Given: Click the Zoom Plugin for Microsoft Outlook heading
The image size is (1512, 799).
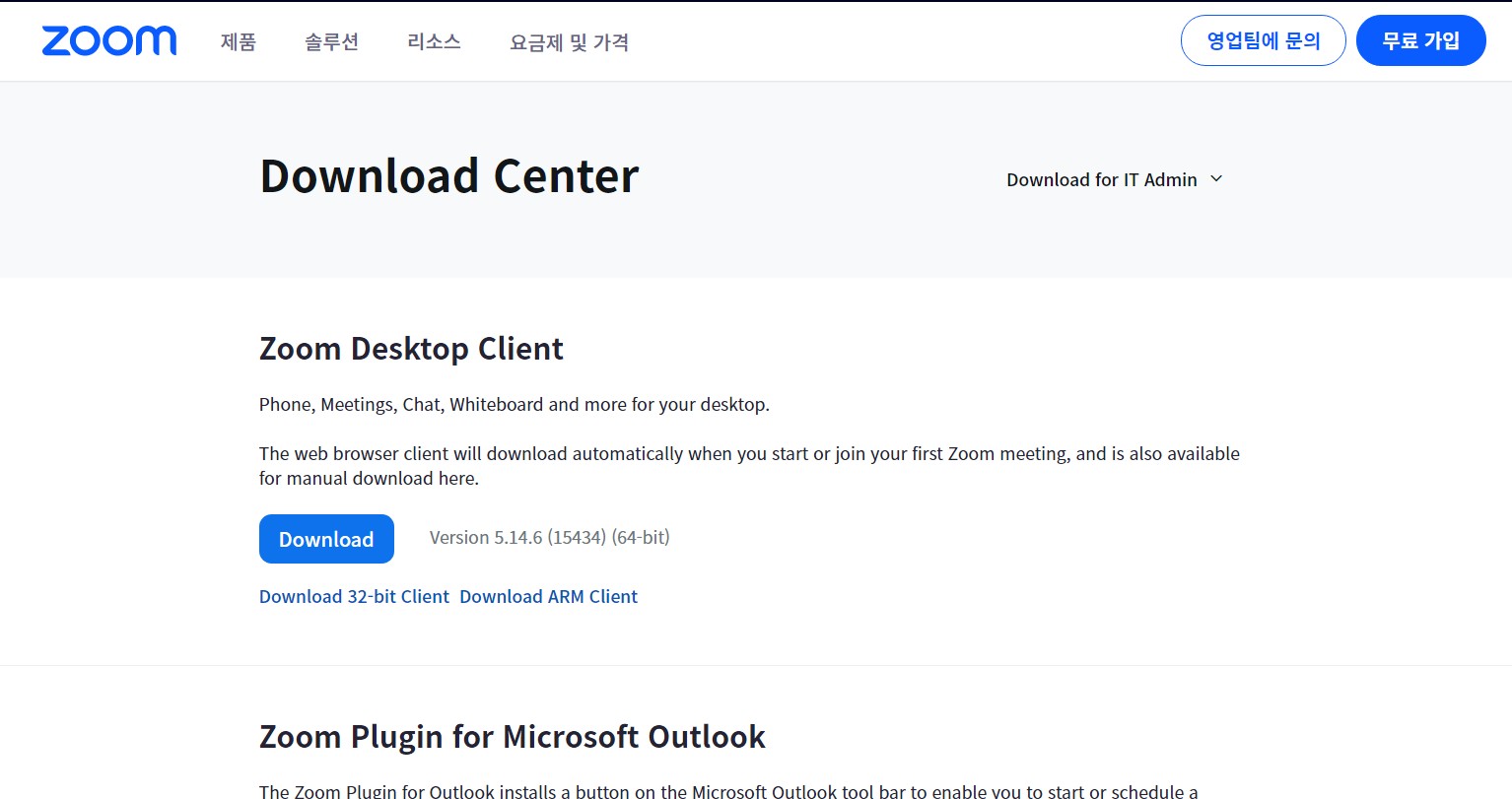Looking at the screenshot, I should (x=512, y=736).
